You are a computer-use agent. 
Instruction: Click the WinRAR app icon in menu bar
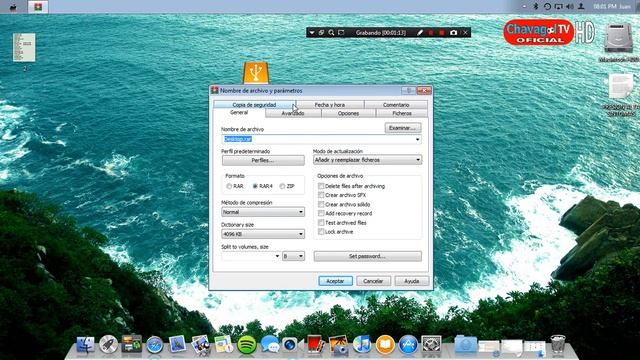pos(38,7)
